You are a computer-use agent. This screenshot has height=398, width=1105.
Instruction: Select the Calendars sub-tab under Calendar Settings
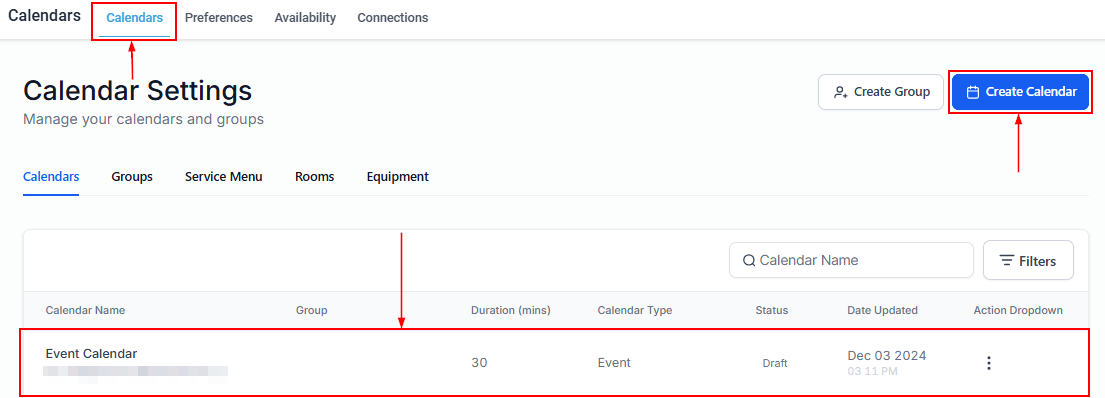tap(51, 177)
